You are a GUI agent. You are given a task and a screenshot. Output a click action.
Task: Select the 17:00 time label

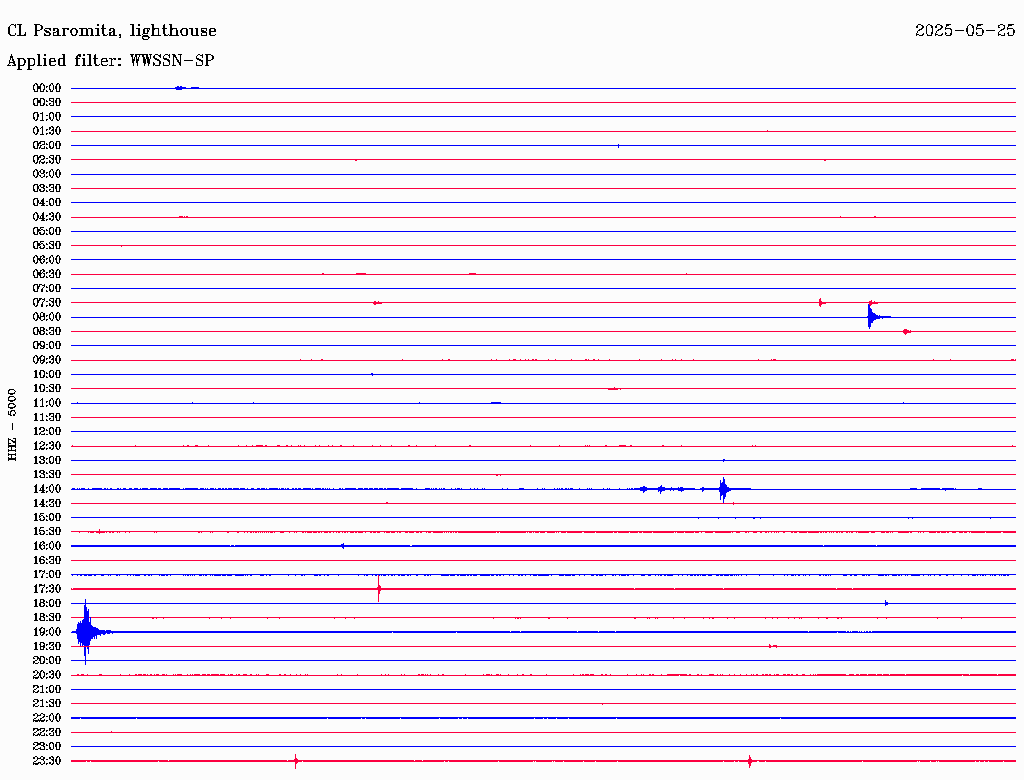click(x=47, y=575)
